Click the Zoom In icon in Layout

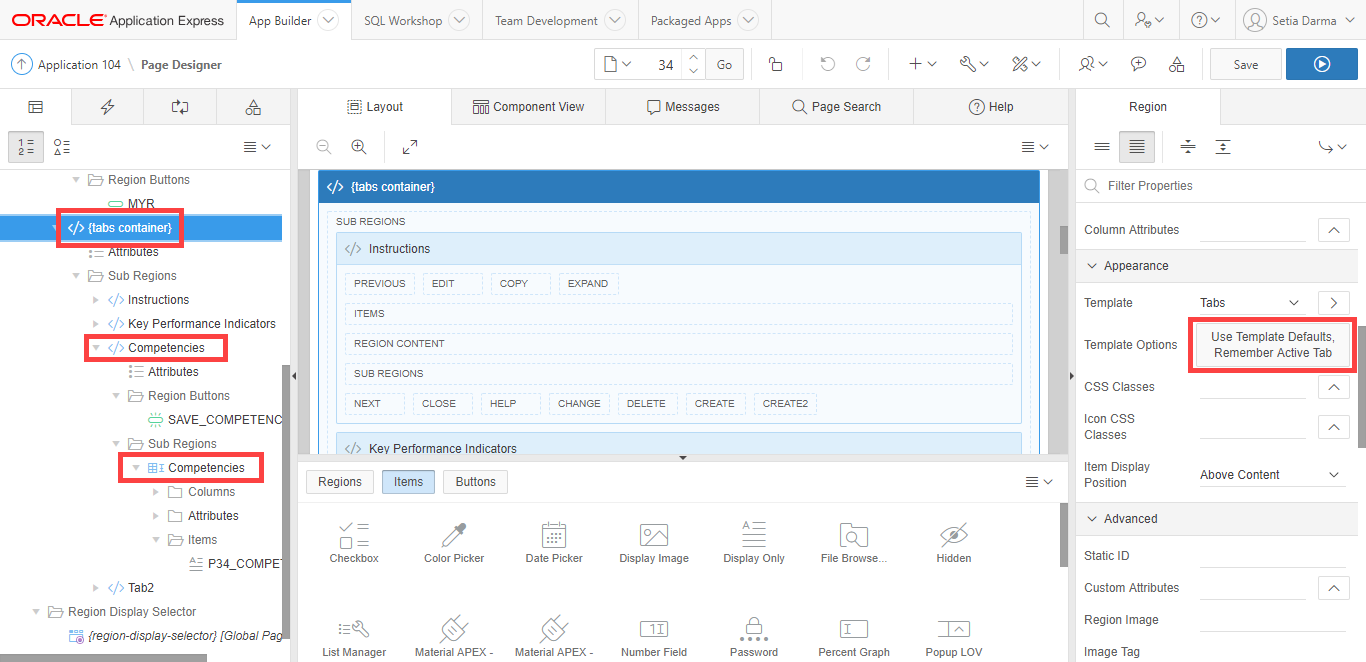click(x=359, y=147)
